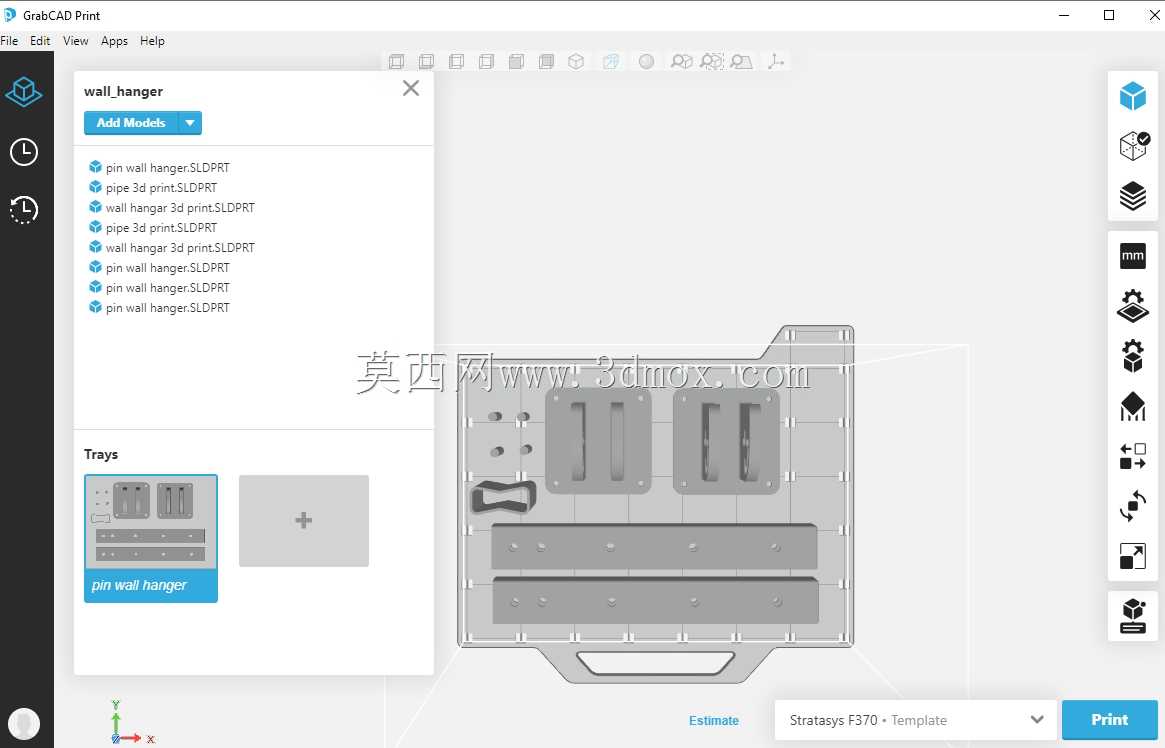1165x748 pixels.
Task: Click magnifier with dashed box zoom icon
Action: 712,61
